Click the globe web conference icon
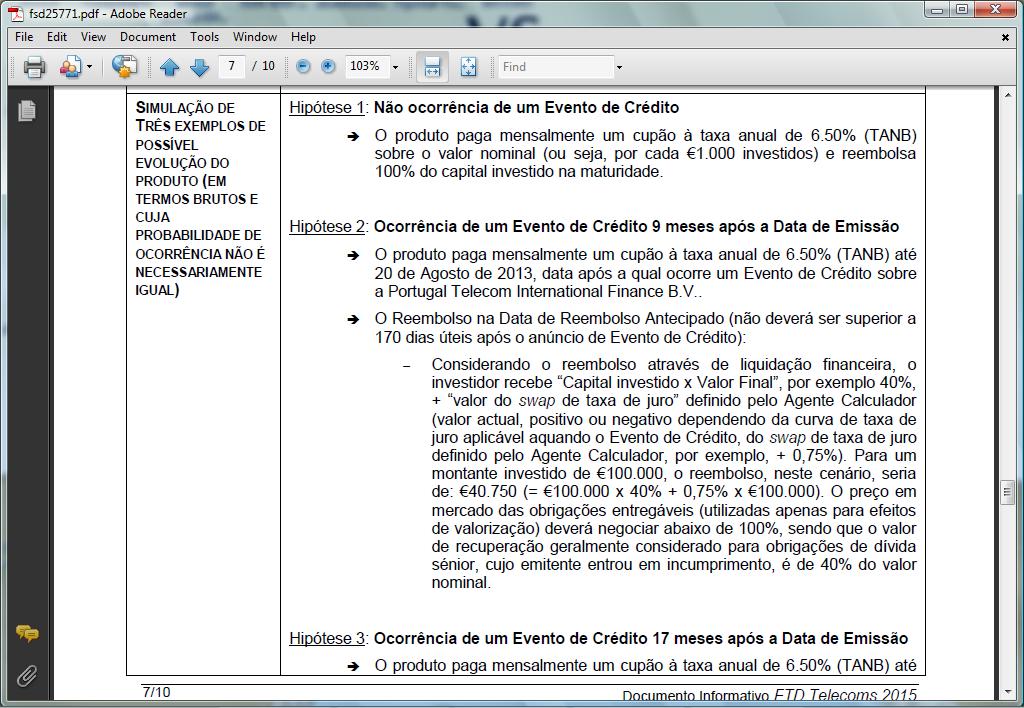Viewport: 1024px width, 708px height. coord(124,67)
